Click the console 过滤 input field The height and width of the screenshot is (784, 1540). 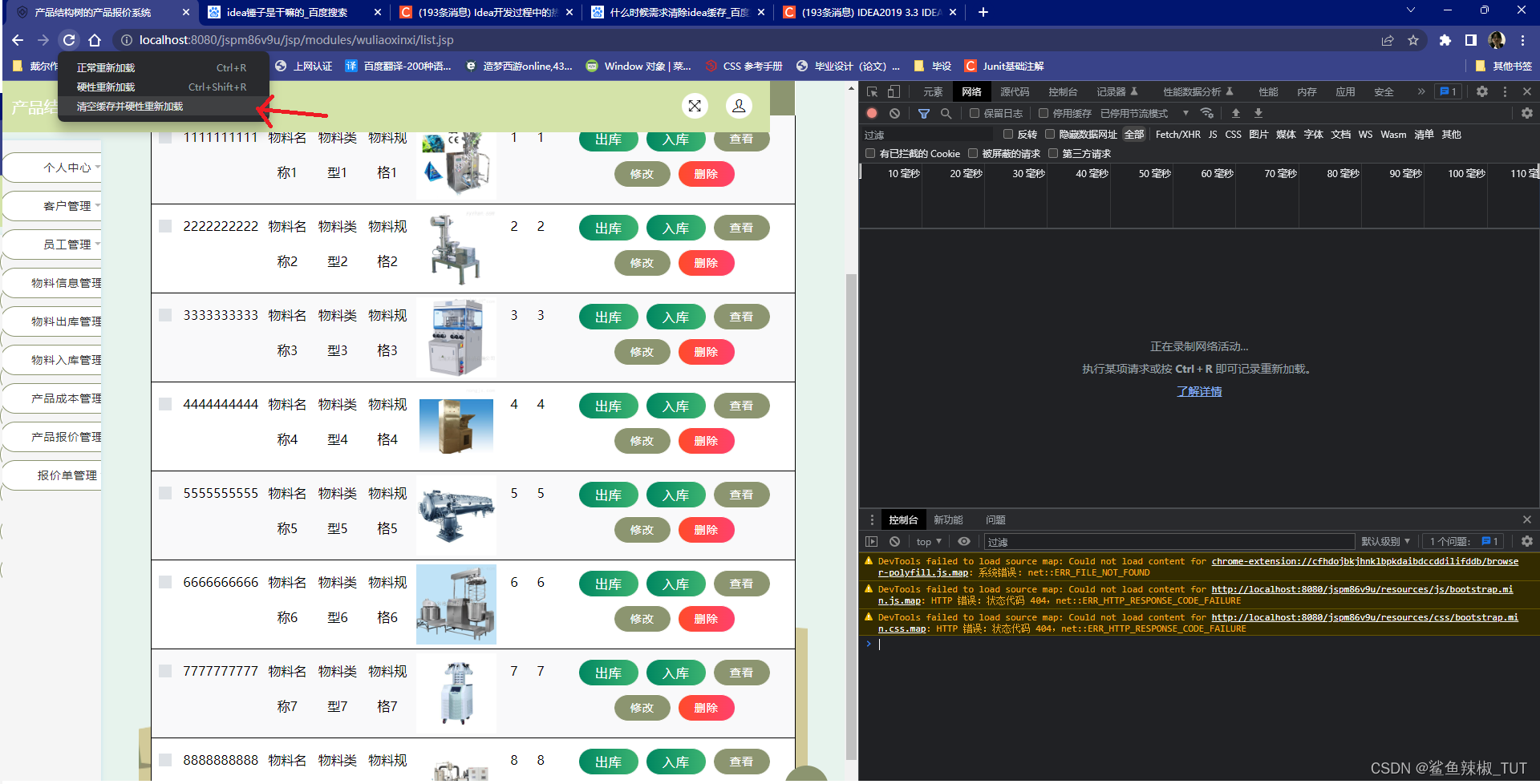[1169, 542]
